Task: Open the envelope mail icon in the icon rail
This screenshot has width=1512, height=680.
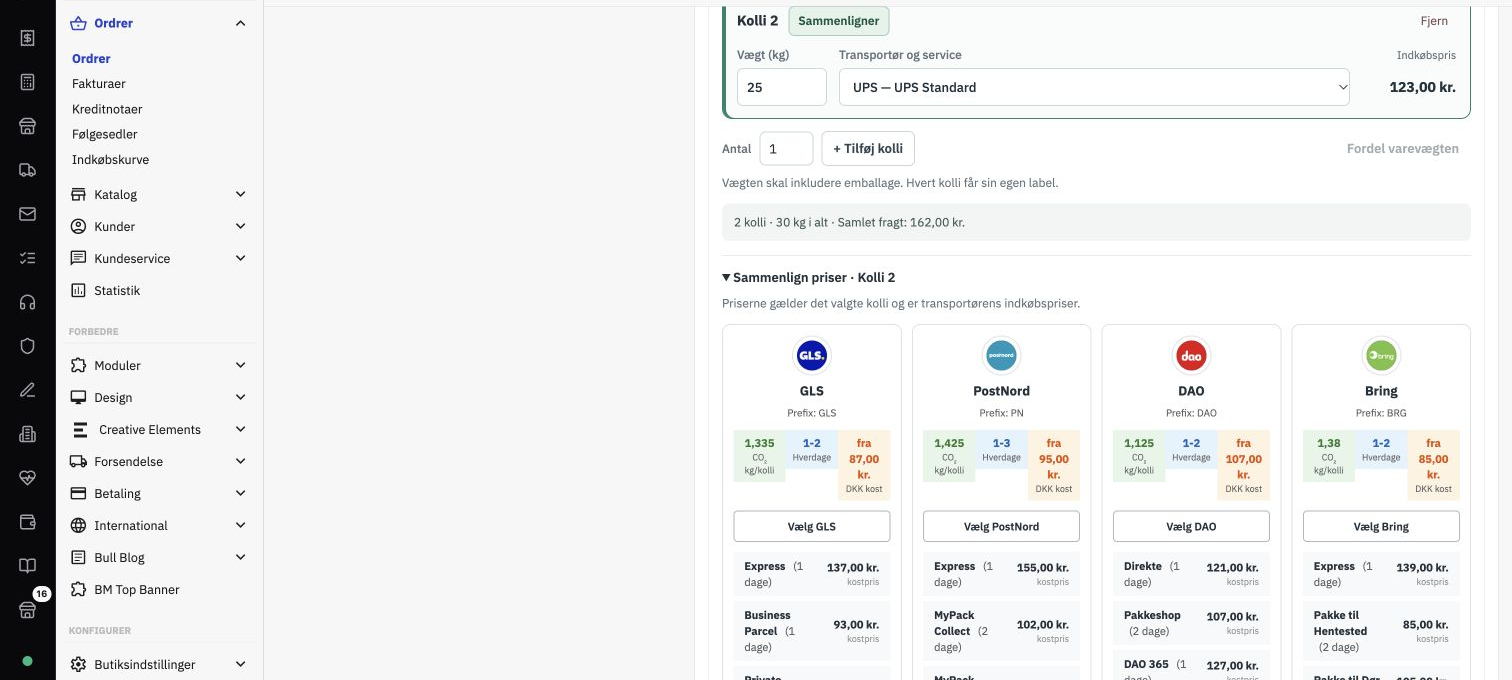Action: click(x=27, y=214)
